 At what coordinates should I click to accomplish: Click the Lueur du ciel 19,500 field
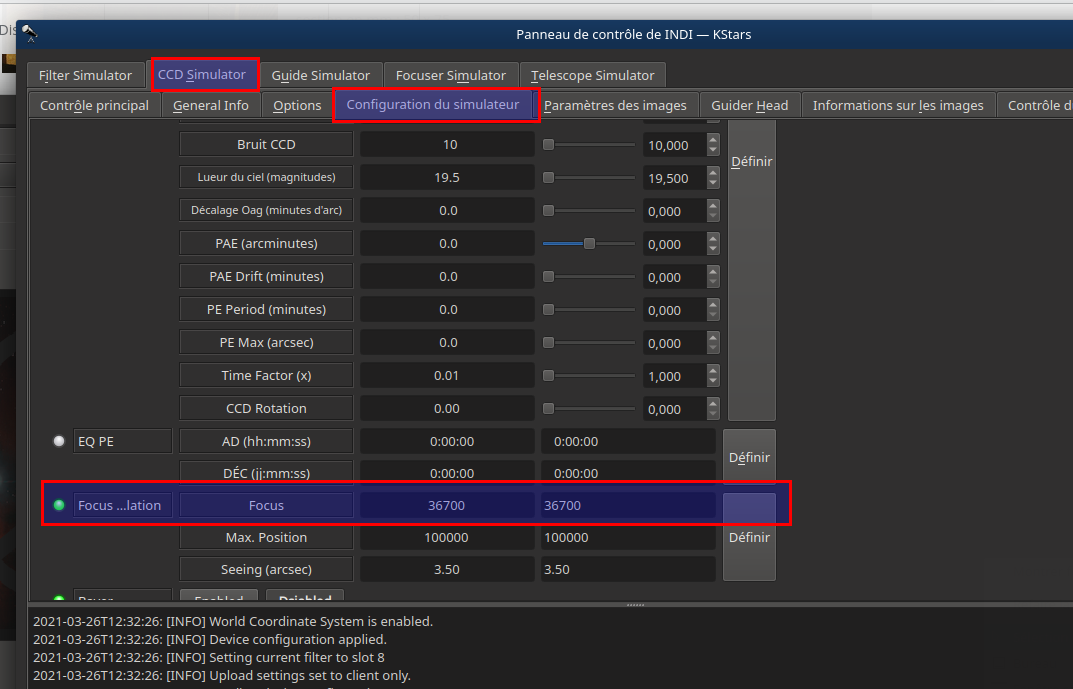point(675,178)
